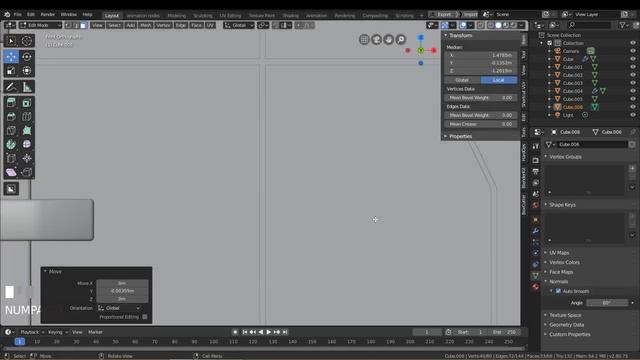This screenshot has width=640, height=360.
Task: Enable face select mode
Action: click(83, 25)
